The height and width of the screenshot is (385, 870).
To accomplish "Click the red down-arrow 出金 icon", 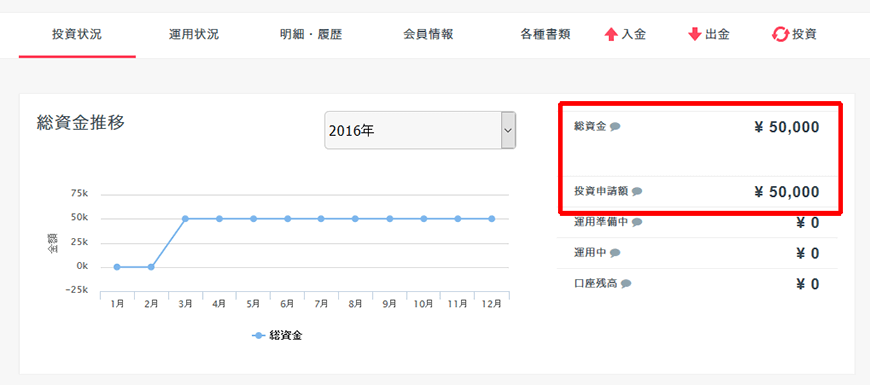I will pyautogui.click(x=695, y=35).
